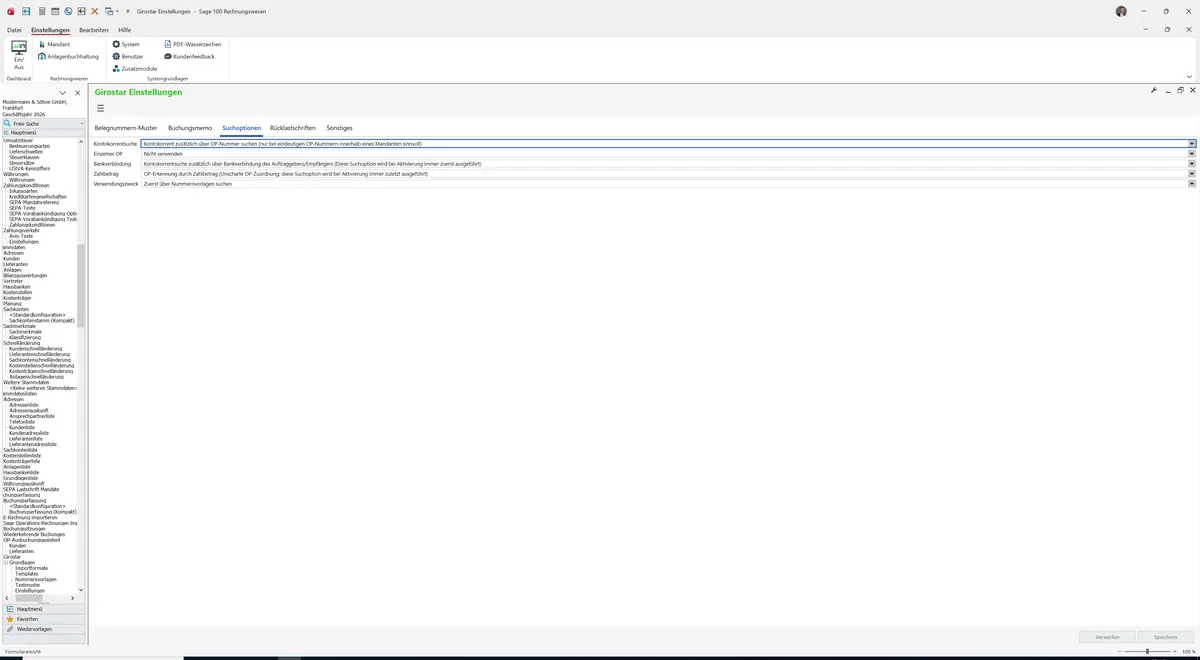Toggle the Dashboard Ein/Aus icon

tap(19, 55)
